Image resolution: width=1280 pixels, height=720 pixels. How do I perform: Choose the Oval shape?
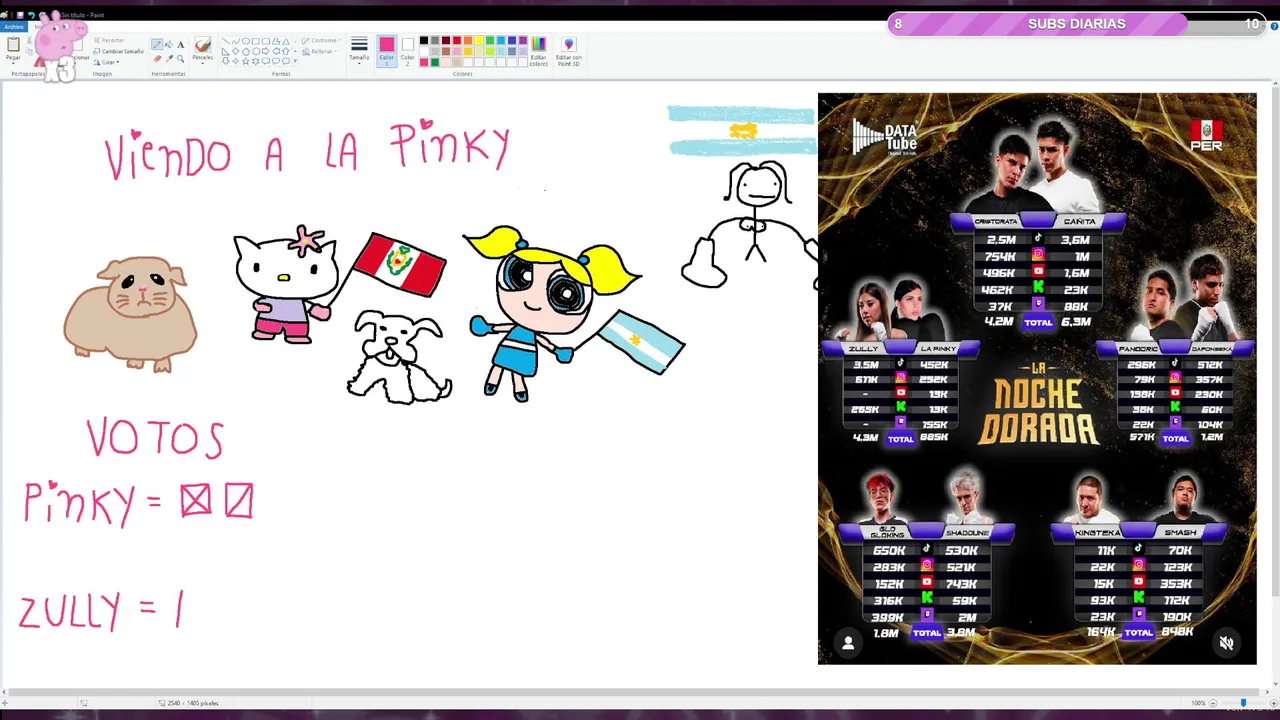click(246, 41)
